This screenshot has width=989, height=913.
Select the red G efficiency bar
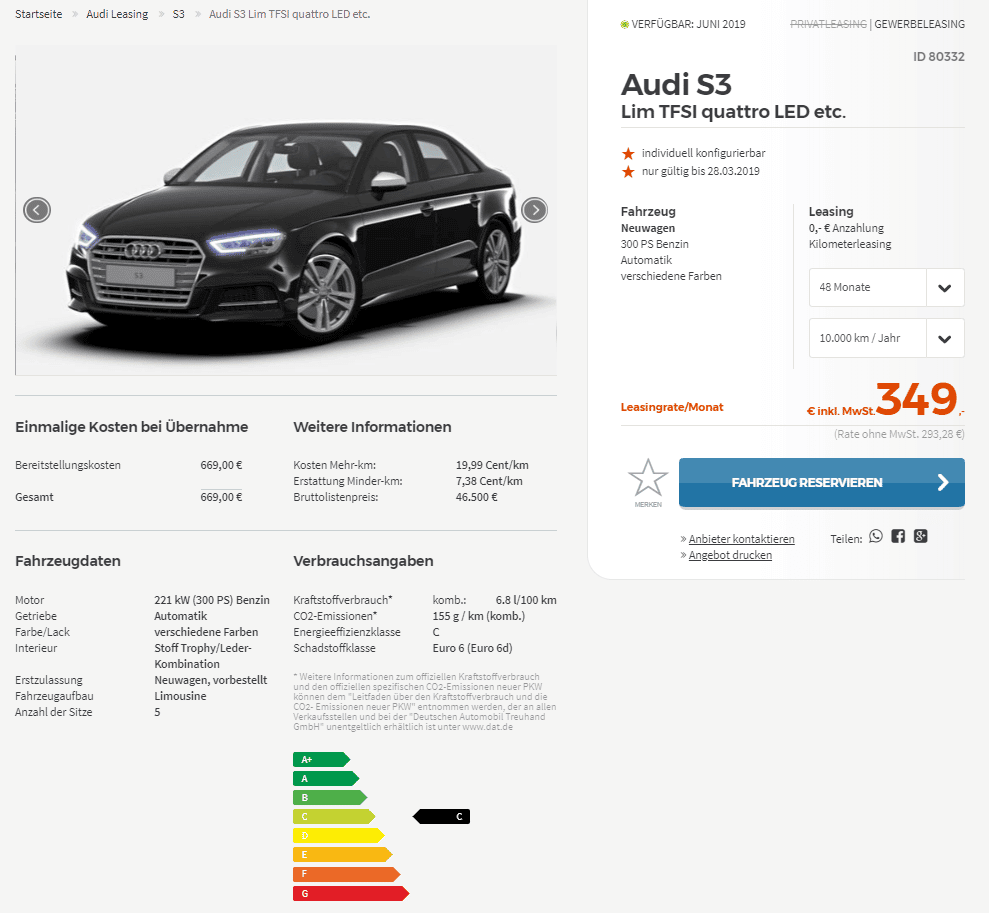click(x=351, y=893)
